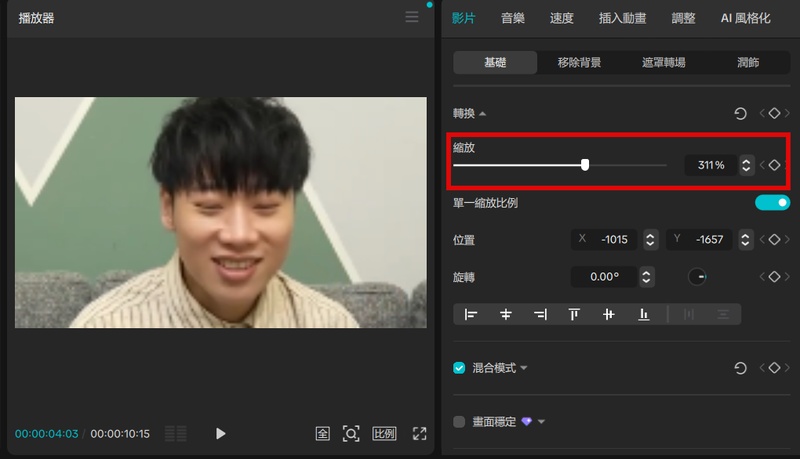Switch to the 插入動畫 tab
The height and width of the screenshot is (459, 800).
coord(622,18)
